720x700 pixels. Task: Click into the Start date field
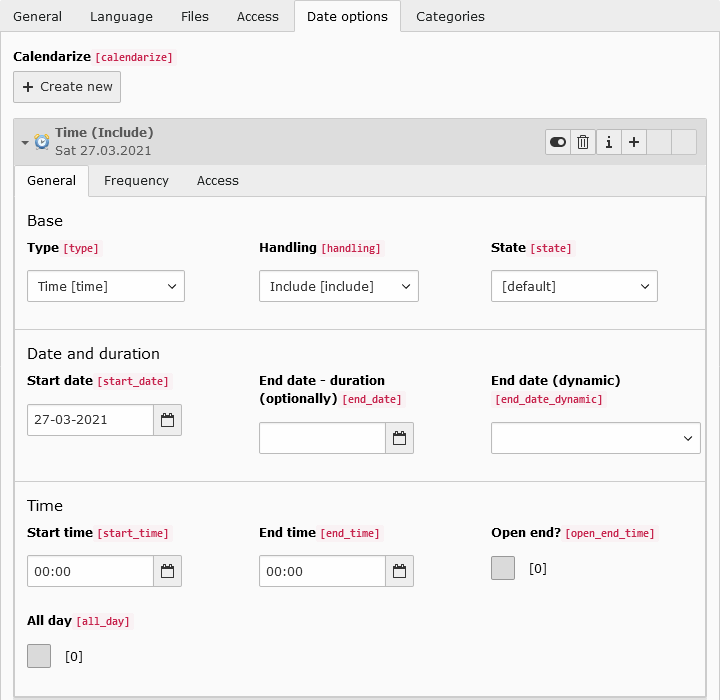click(x=90, y=420)
